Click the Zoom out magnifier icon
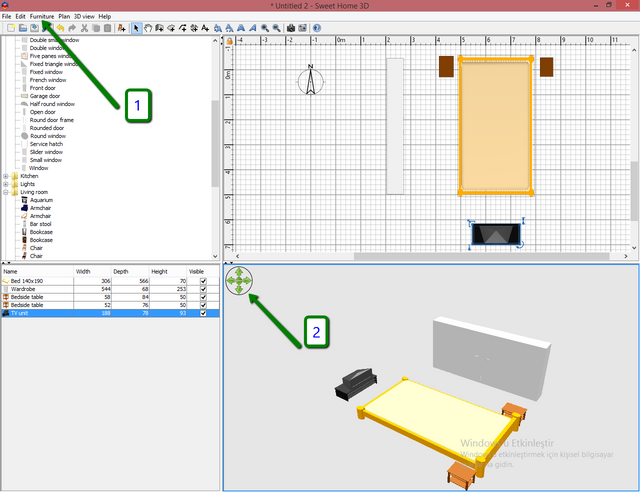Image resolution: width=640 pixels, height=492 pixels. (x=277, y=28)
